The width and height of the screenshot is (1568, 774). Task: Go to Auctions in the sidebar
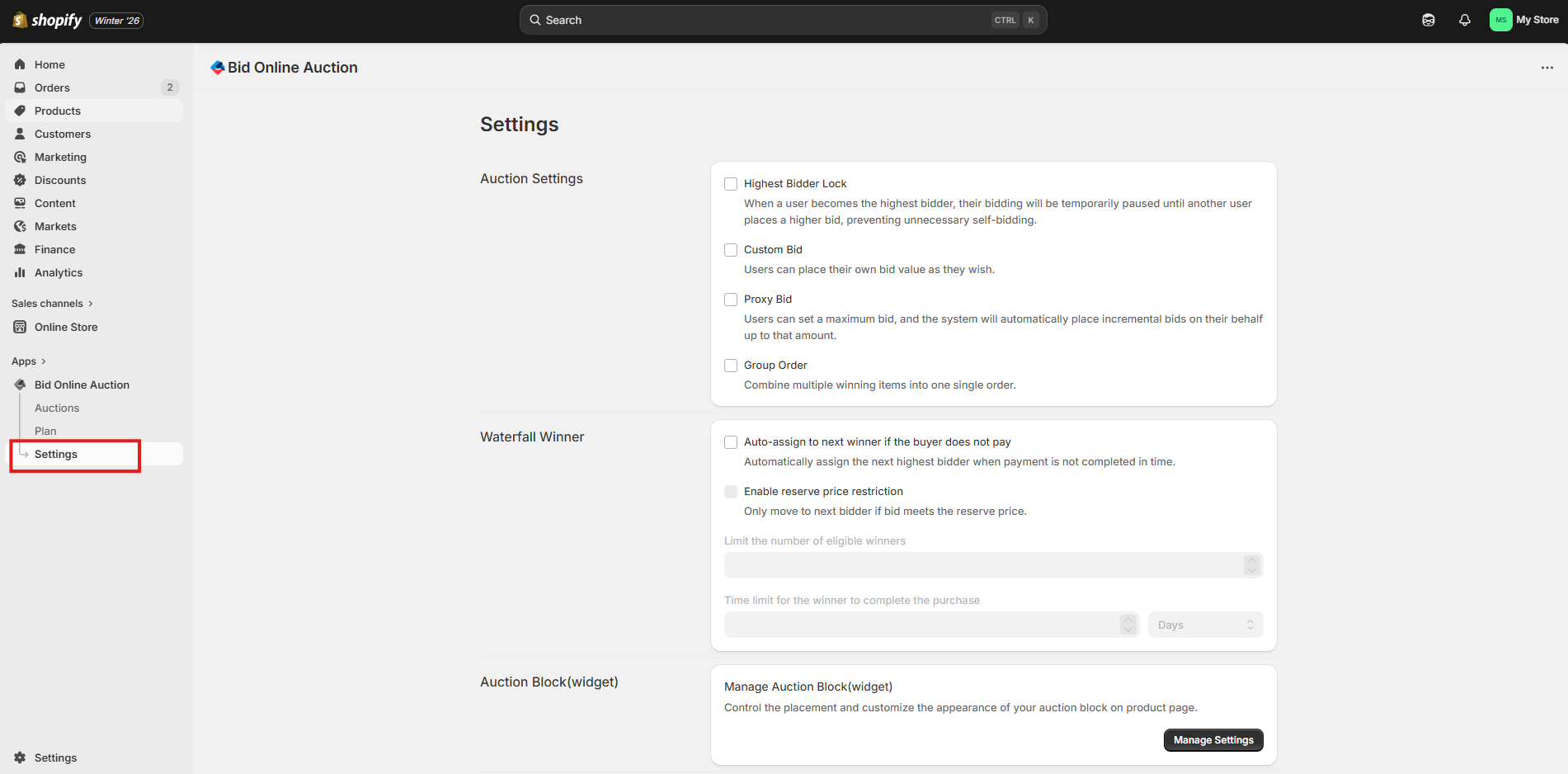pyautogui.click(x=57, y=408)
